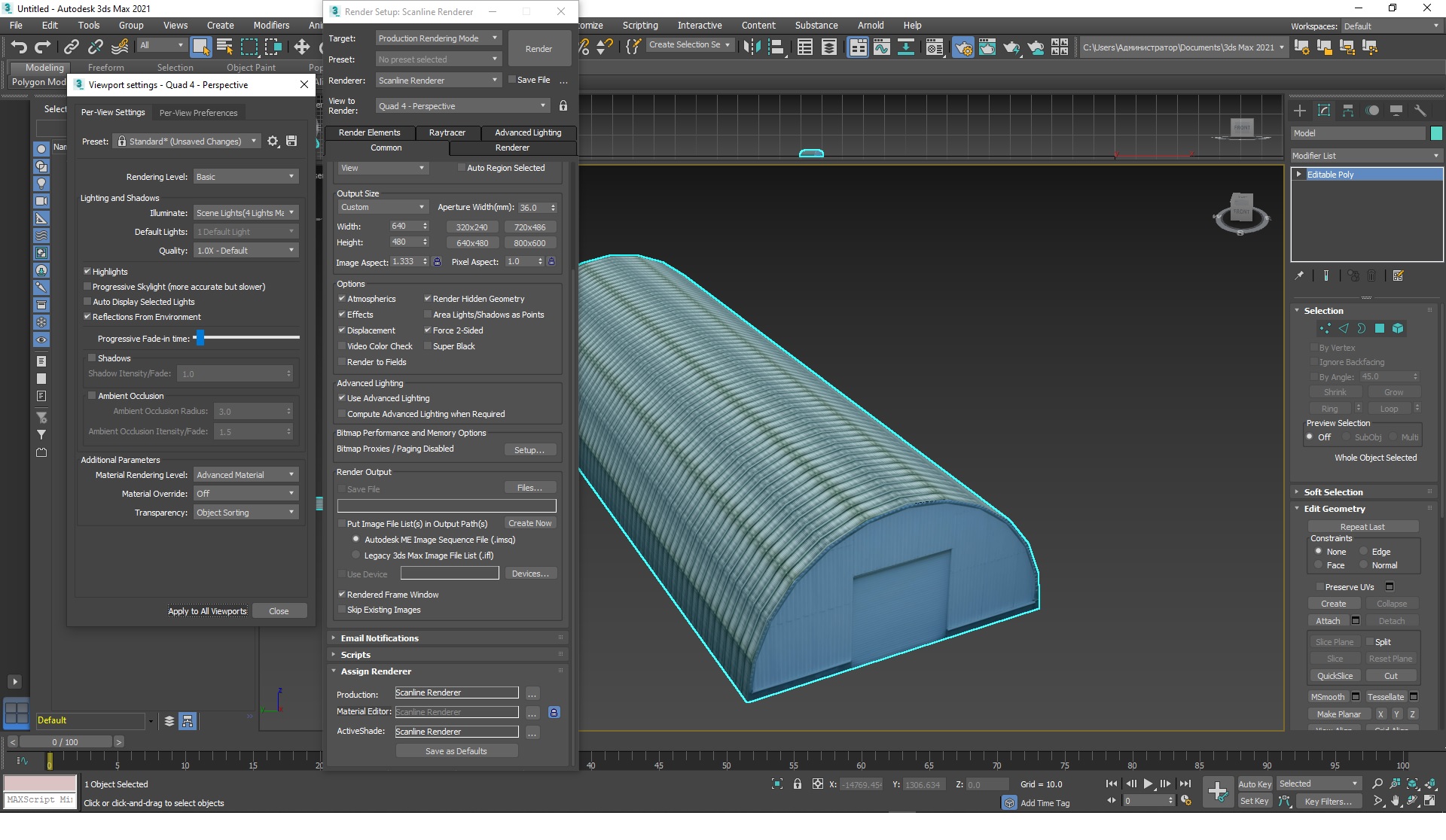Click the Progressive Fade-in time slider
This screenshot has width=1446, height=840.
coord(200,338)
